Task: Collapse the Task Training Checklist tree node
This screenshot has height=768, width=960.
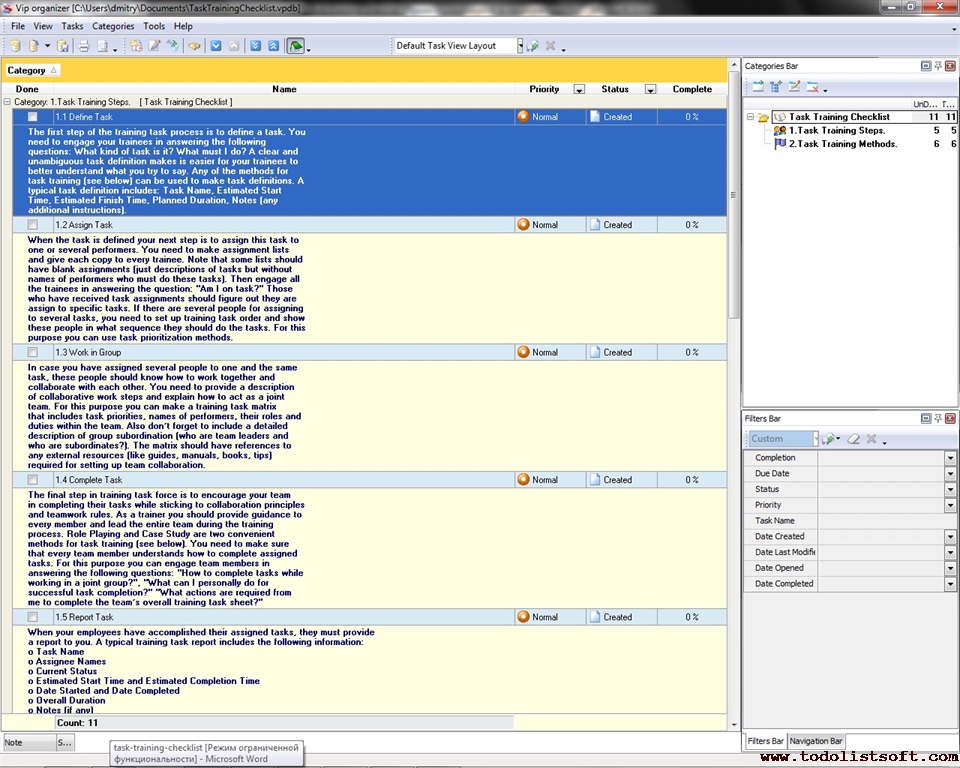Action: pos(750,117)
